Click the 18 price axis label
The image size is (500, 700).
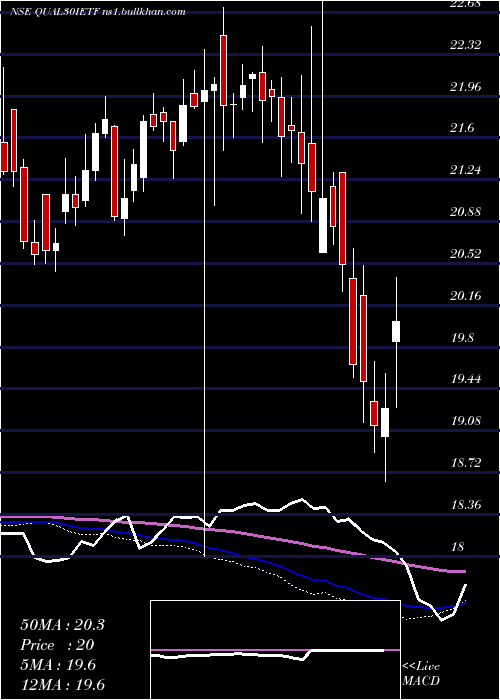(458, 547)
